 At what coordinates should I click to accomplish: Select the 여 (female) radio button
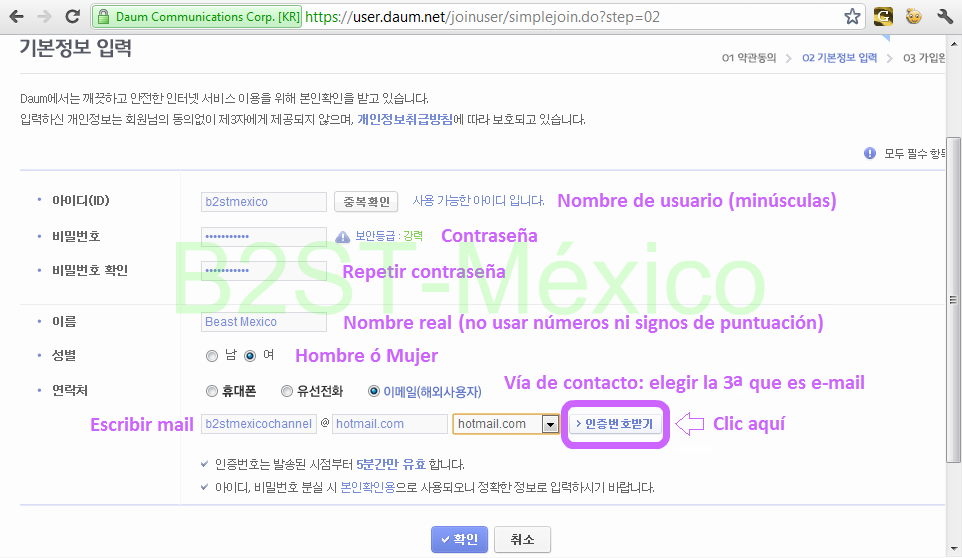pos(250,356)
